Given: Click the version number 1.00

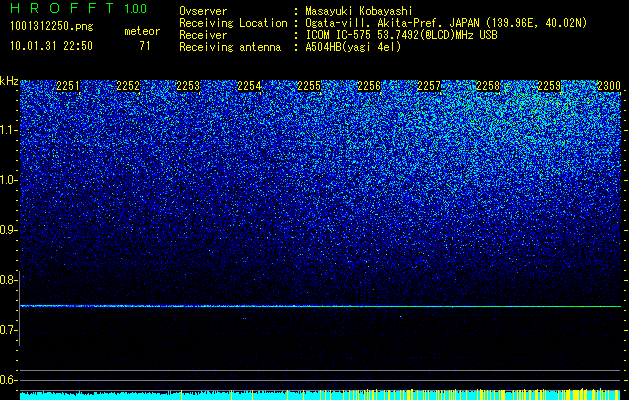Looking at the screenshot, I should coord(136,8).
